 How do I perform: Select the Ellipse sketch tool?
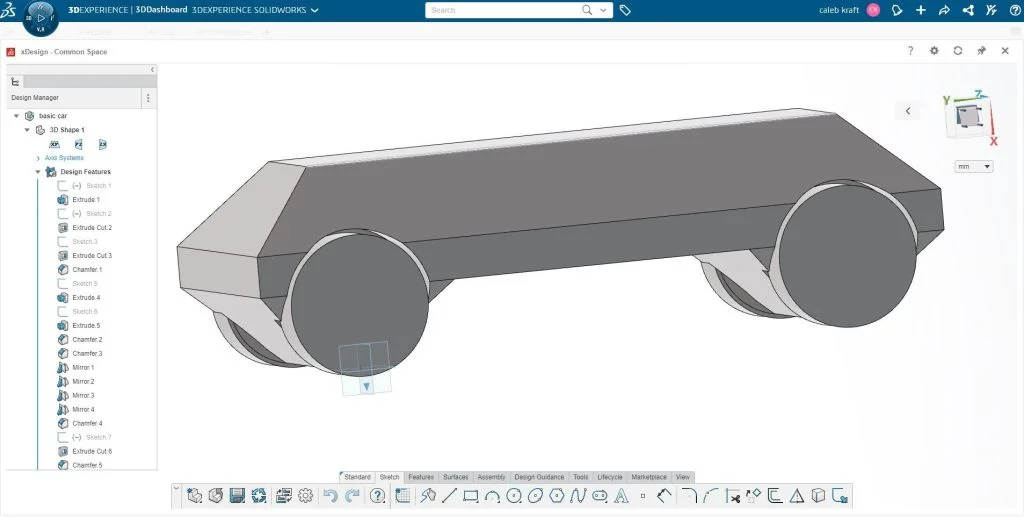(x=536, y=496)
